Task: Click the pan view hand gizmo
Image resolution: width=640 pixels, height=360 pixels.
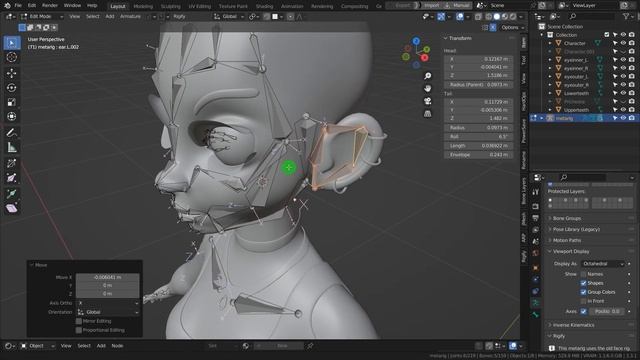Action: 427,88
